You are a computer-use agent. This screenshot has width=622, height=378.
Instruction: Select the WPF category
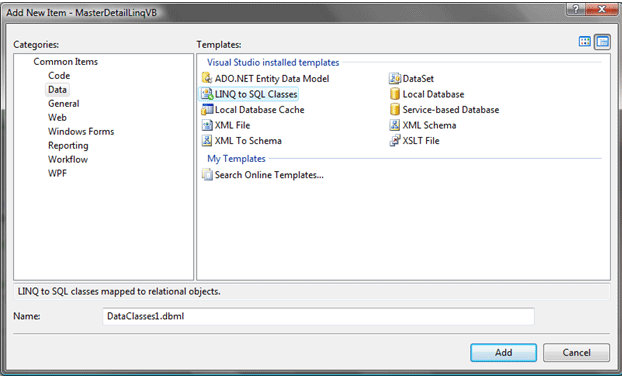[x=57, y=173]
